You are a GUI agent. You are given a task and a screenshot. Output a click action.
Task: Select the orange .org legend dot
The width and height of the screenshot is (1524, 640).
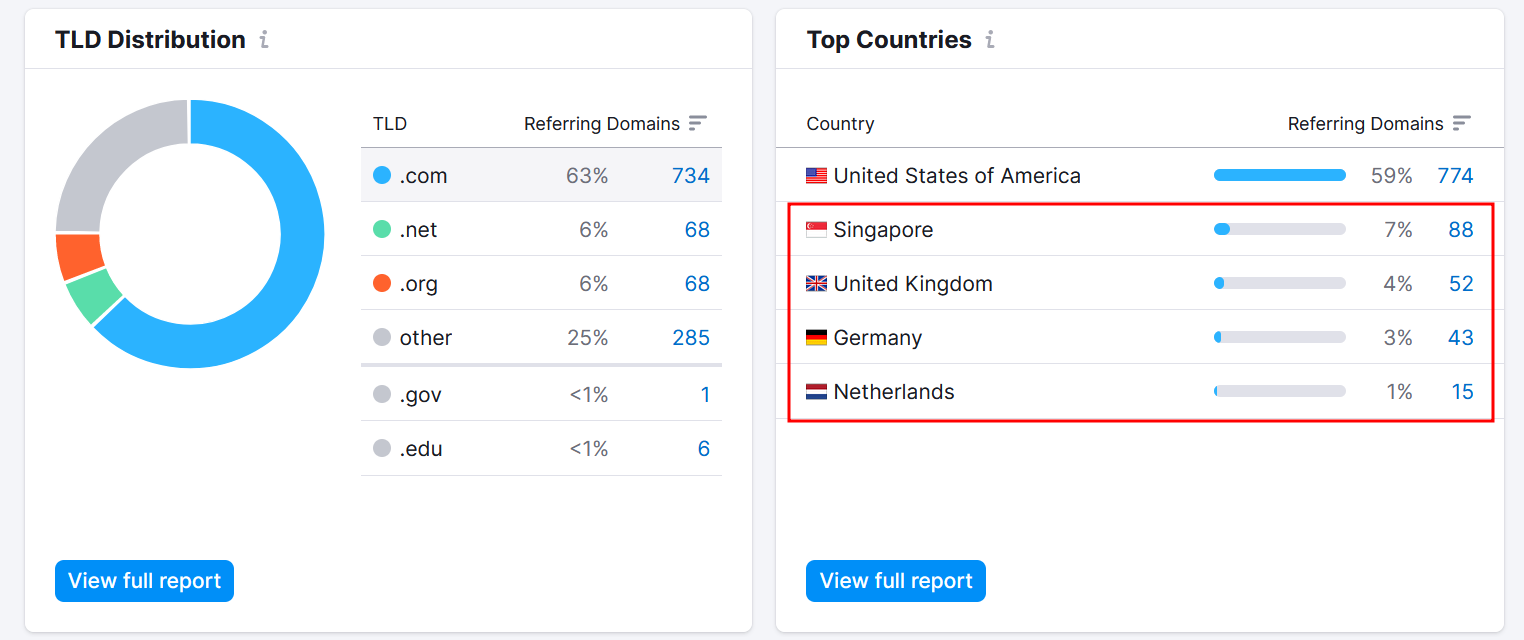[x=382, y=284]
